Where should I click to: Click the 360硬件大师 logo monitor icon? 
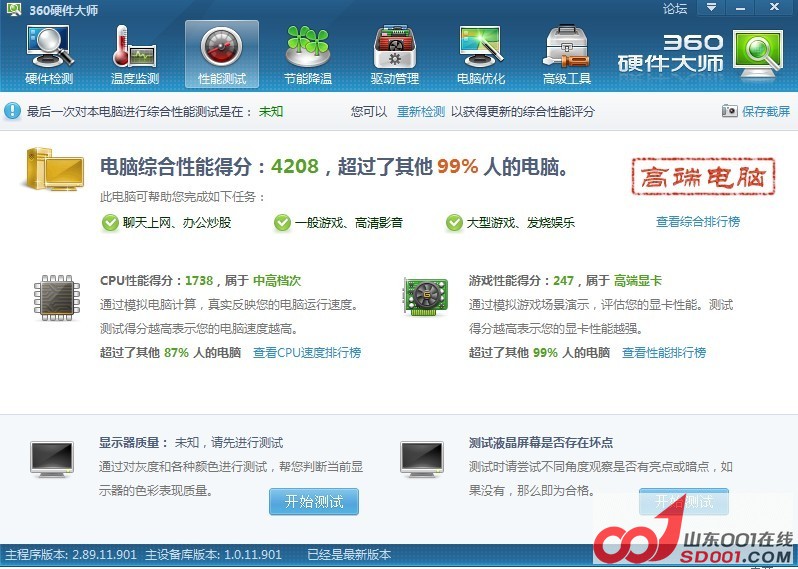click(759, 52)
